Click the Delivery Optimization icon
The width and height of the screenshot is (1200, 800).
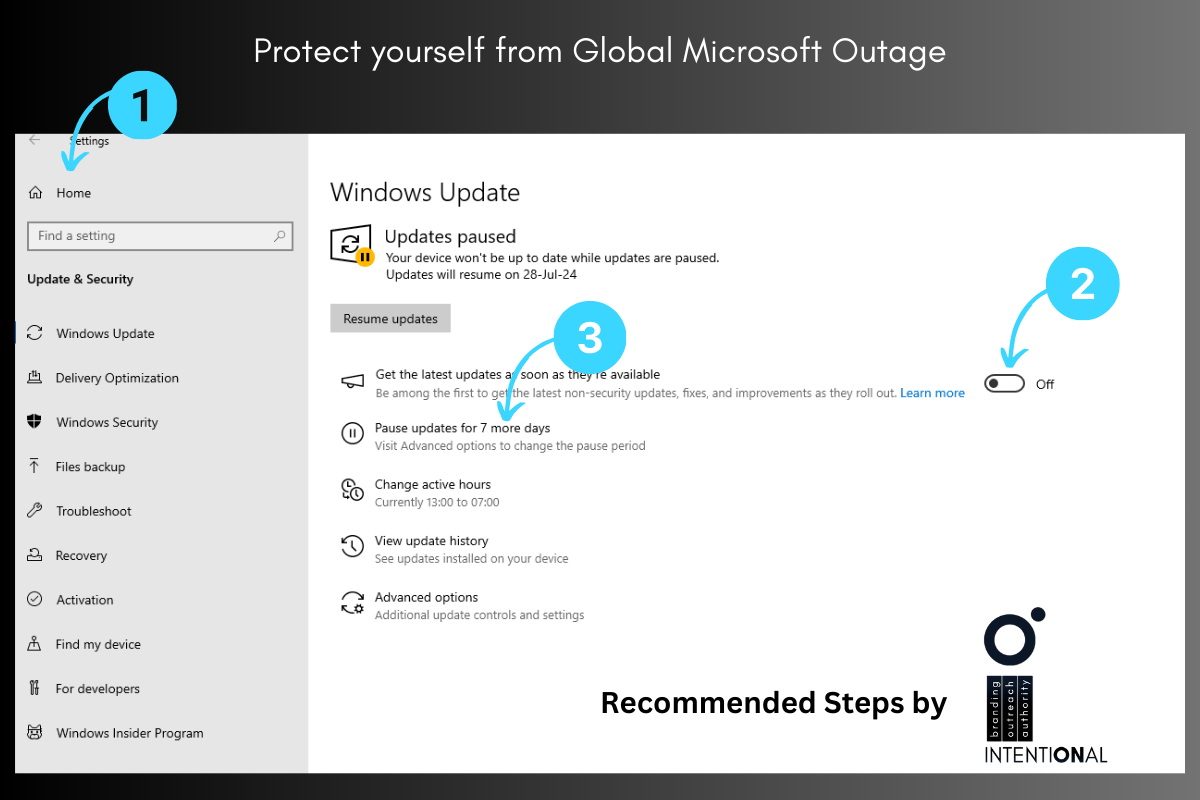pos(35,378)
